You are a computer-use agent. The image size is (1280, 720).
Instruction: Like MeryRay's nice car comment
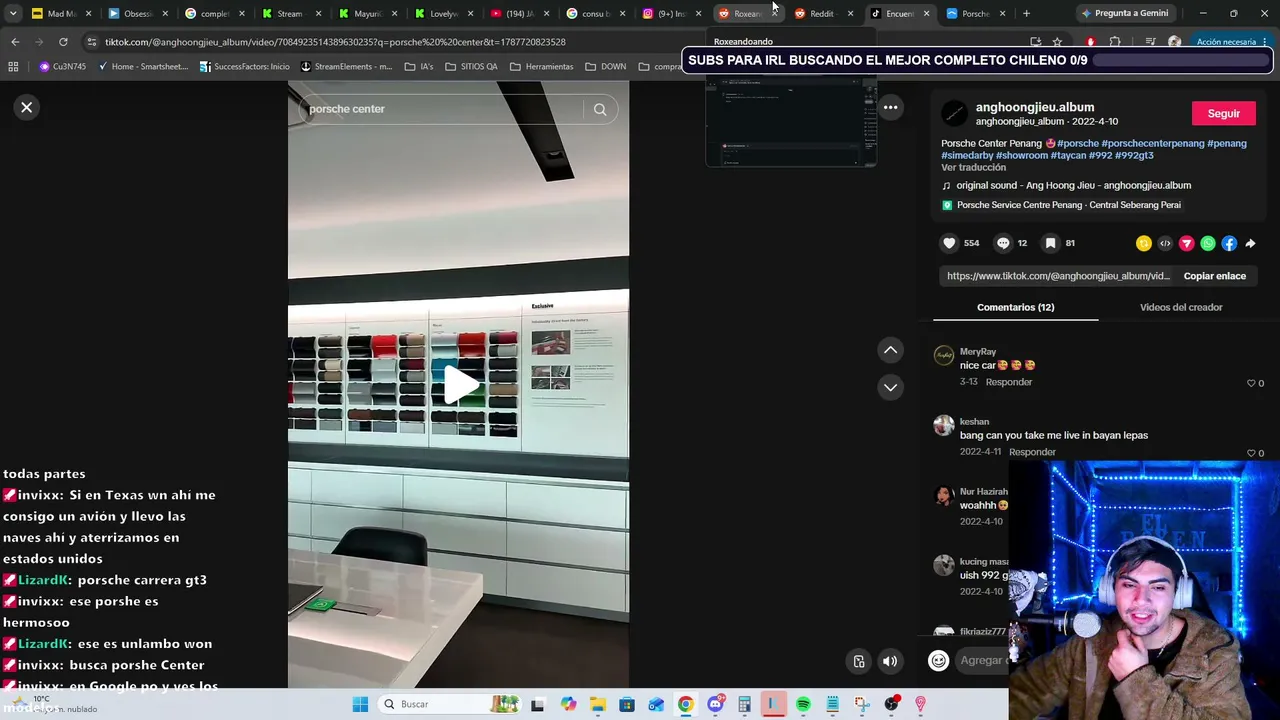coord(1251,383)
